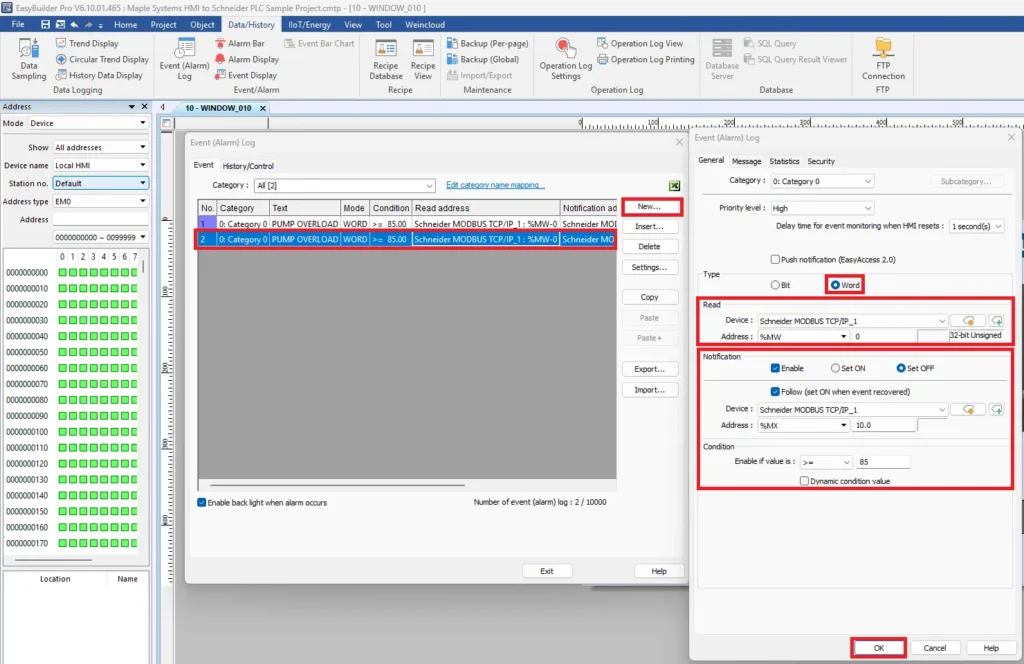Click OK in Event (Alarm) Log dialog

[878, 648]
